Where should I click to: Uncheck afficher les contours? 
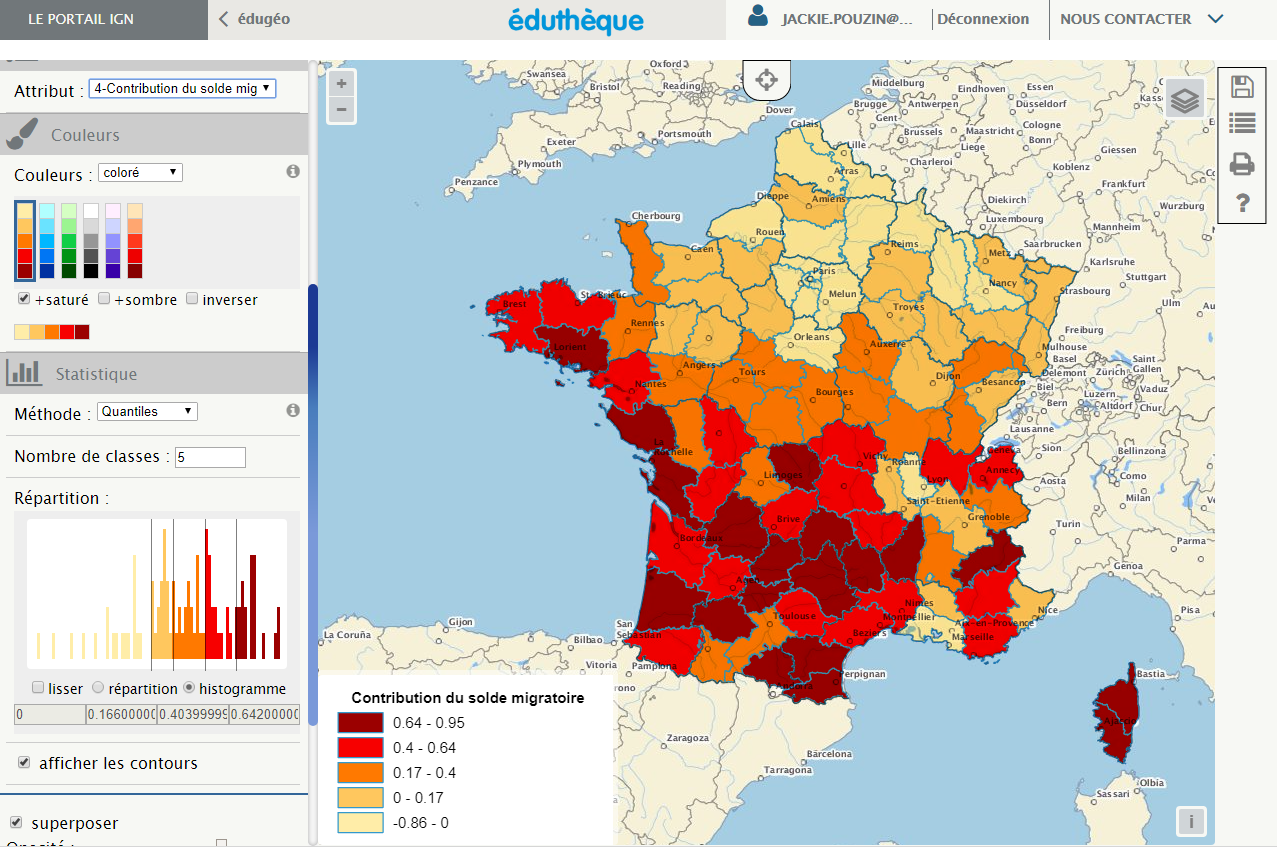tap(24, 762)
